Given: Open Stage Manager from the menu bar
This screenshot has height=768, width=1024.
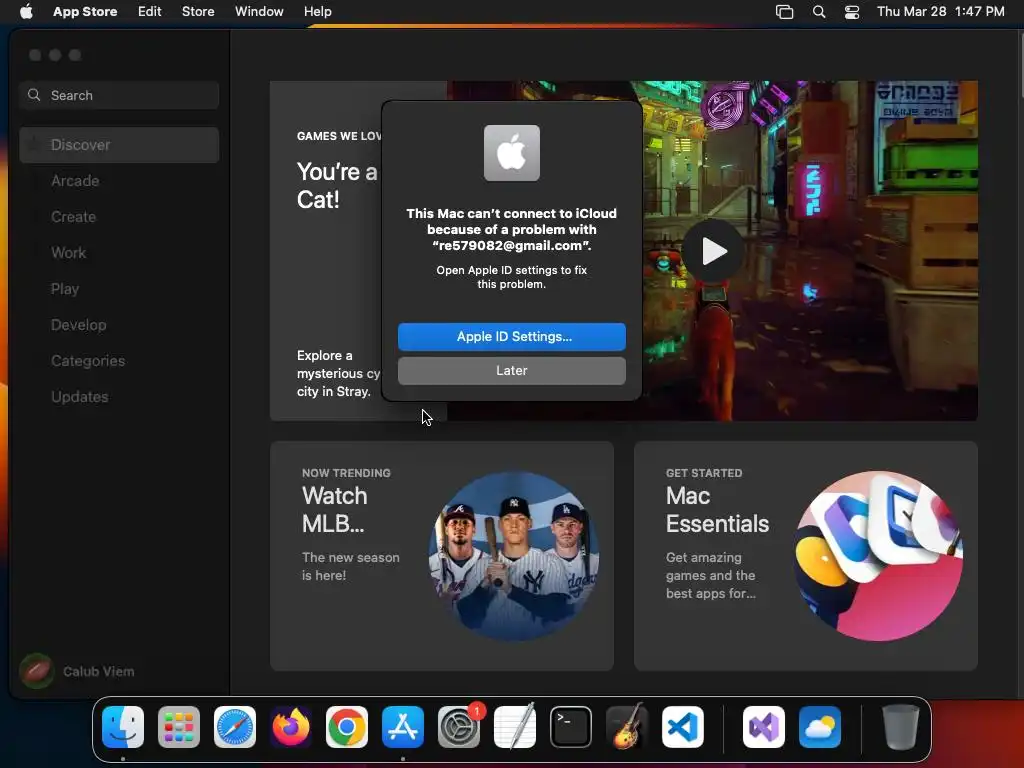Looking at the screenshot, I should coord(784,12).
